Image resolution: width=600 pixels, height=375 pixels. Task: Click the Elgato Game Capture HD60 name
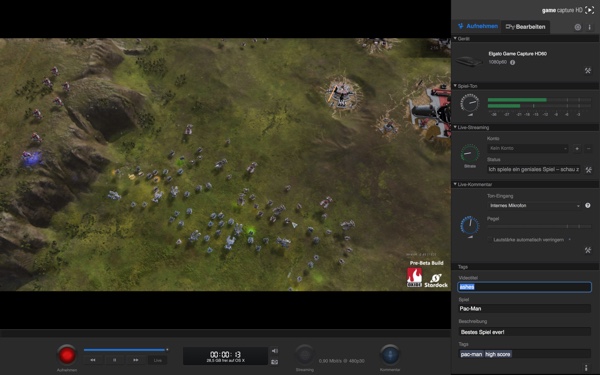(517, 54)
